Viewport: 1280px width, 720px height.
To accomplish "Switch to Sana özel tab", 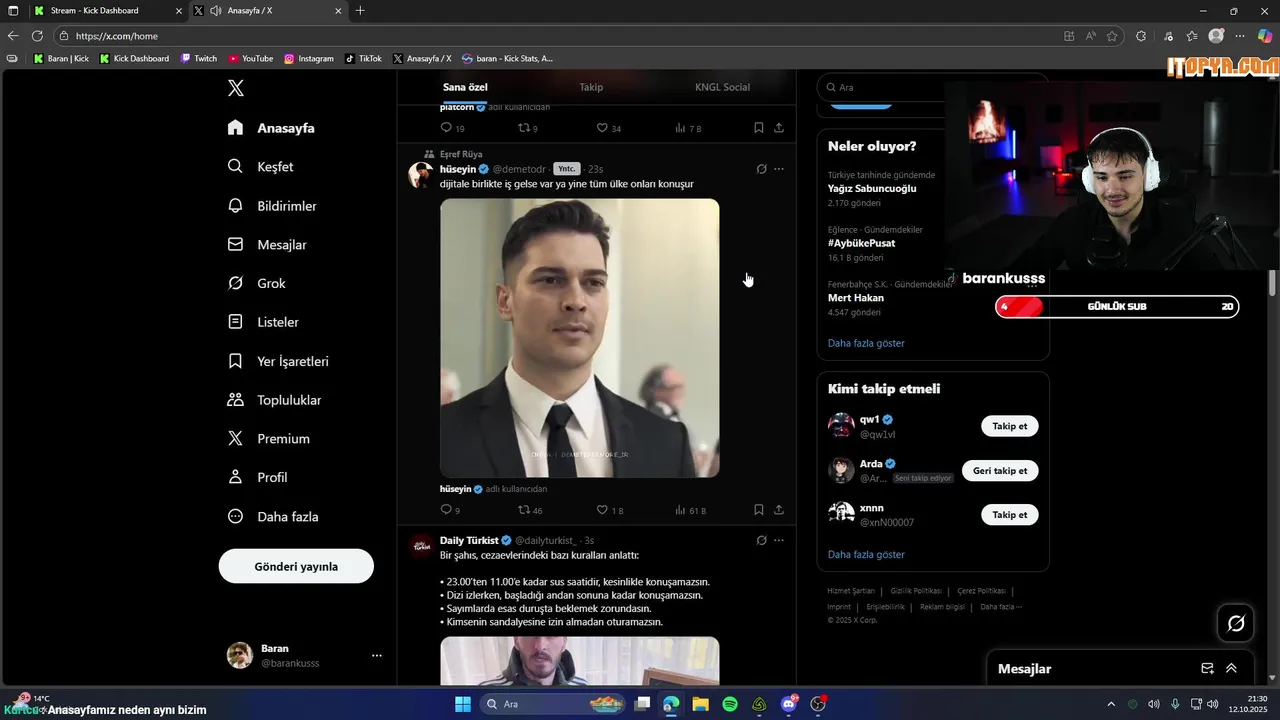I will [x=465, y=87].
